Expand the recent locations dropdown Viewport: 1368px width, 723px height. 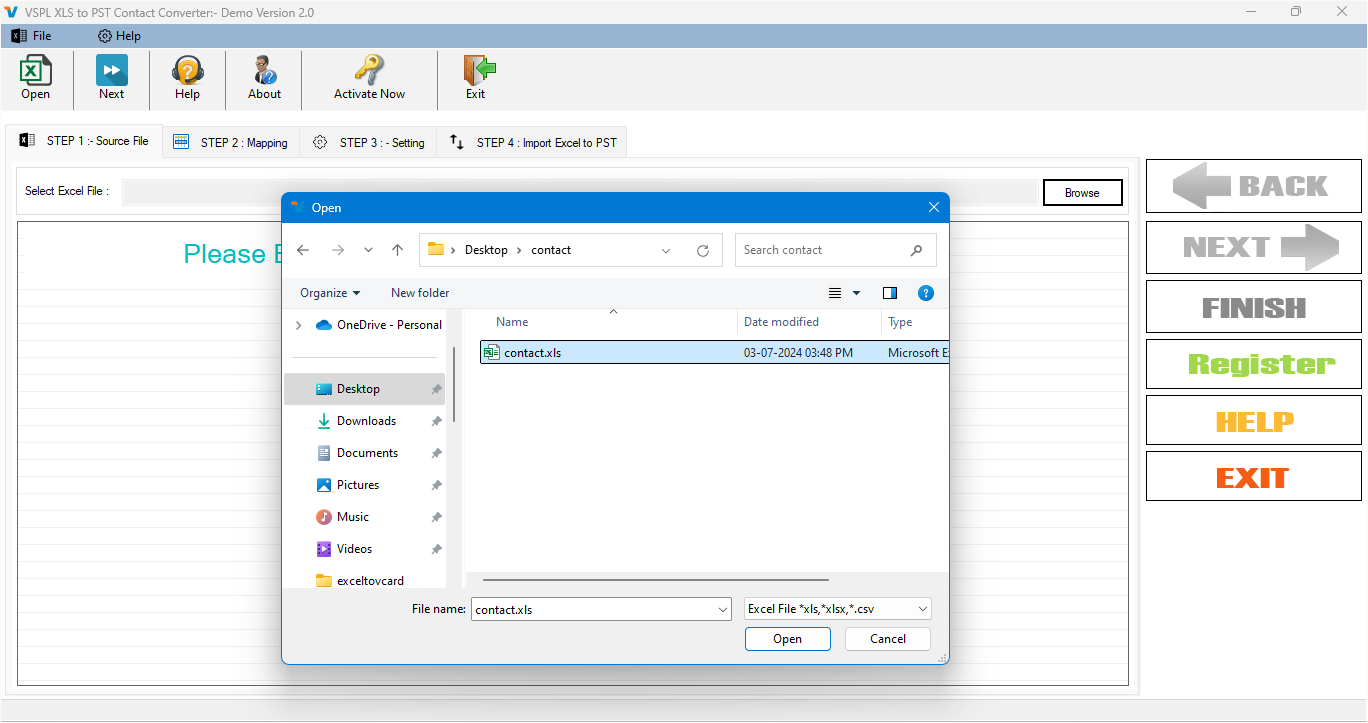(x=368, y=250)
